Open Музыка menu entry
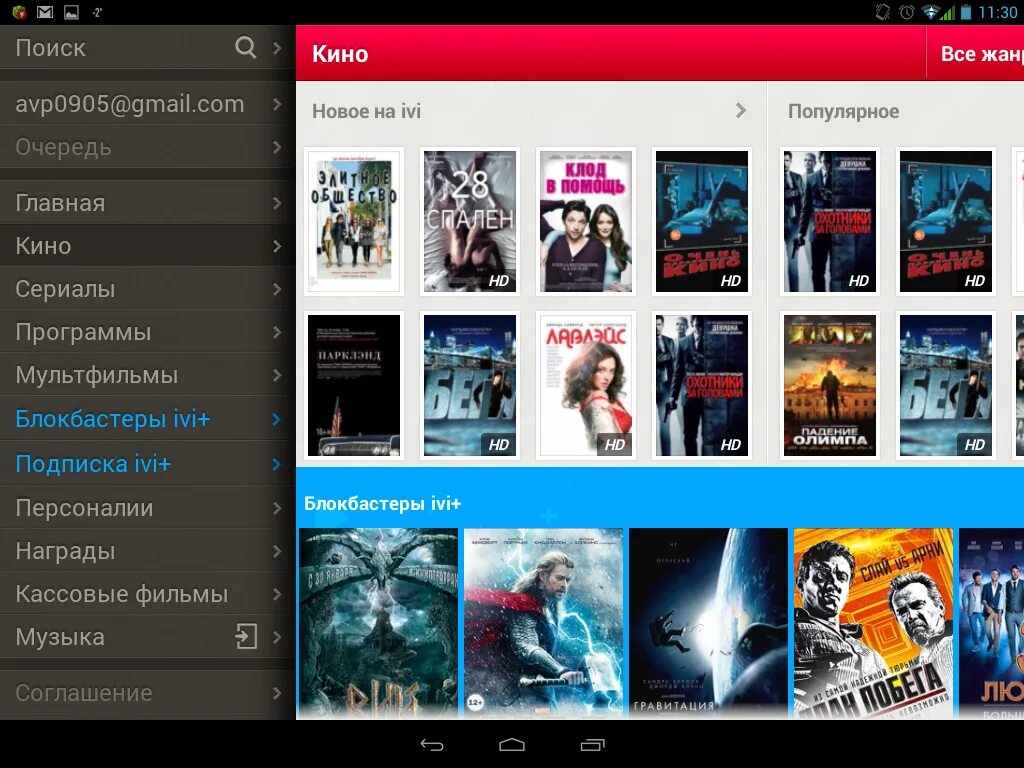This screenshot has width=1024, height=768. coord(148,637)
